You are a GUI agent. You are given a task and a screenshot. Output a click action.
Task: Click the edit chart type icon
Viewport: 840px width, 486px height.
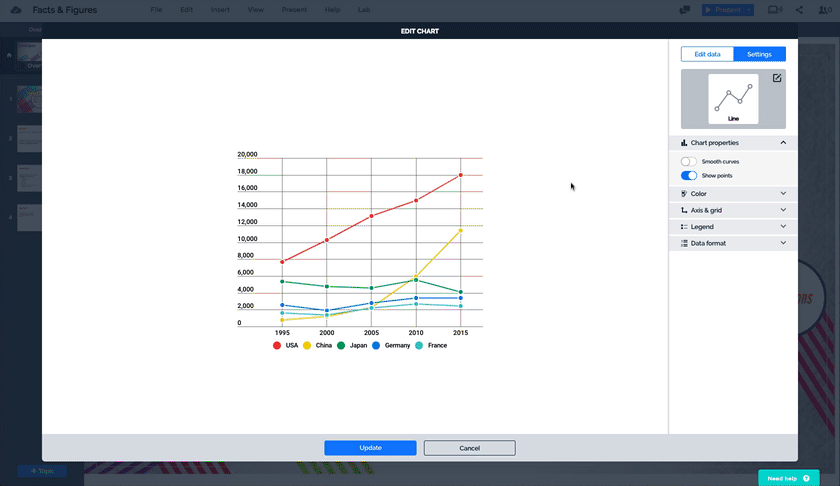pyautogui.click(x=777, y=78)
